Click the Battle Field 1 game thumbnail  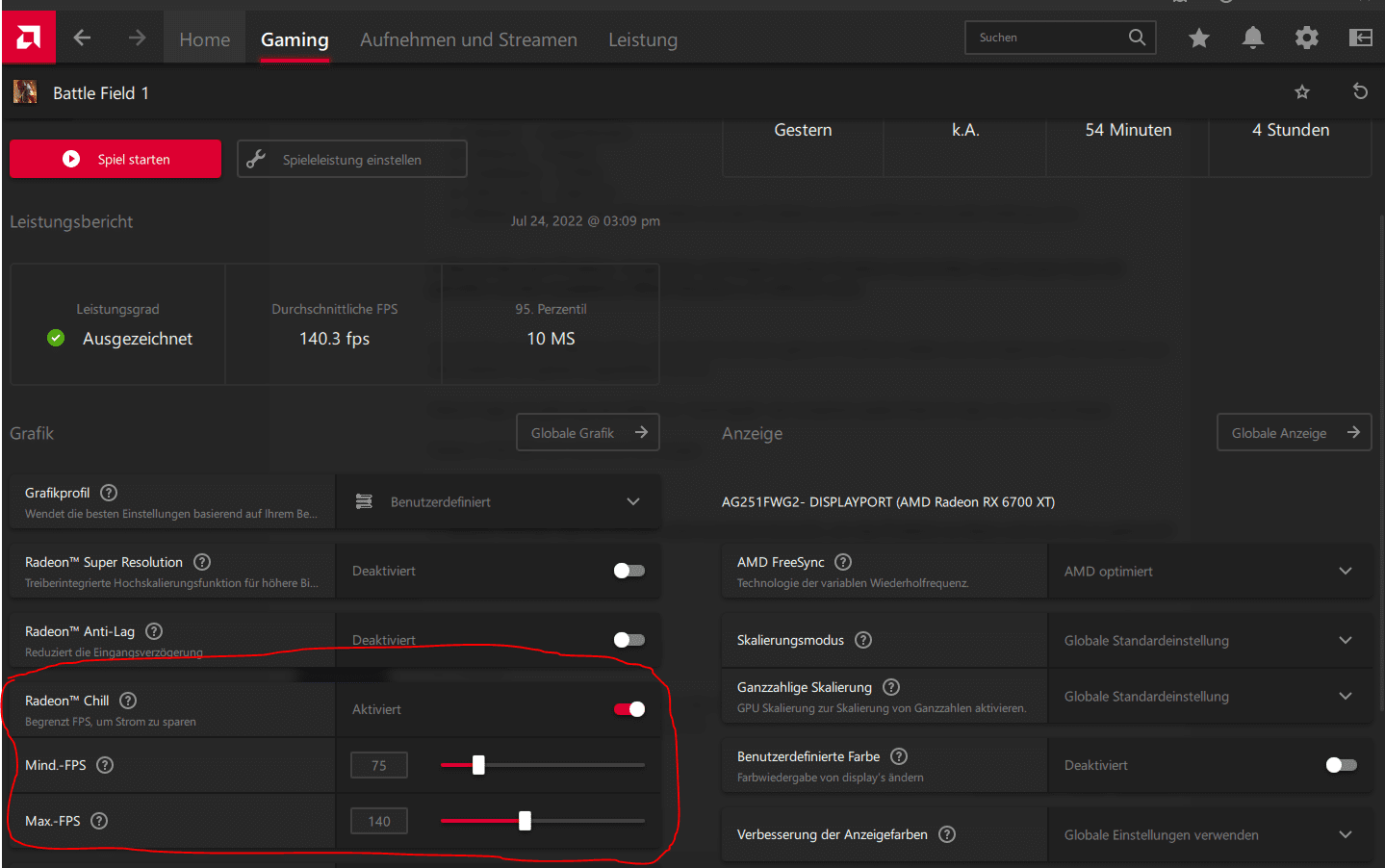pos(25,92)
